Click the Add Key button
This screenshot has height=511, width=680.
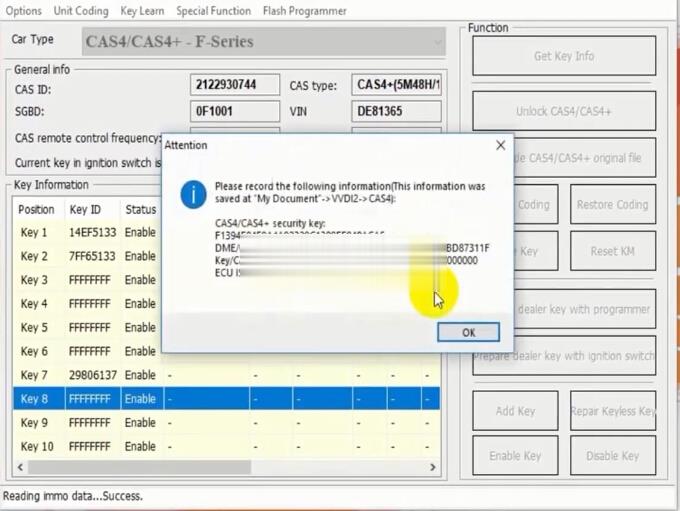(515, 411)
